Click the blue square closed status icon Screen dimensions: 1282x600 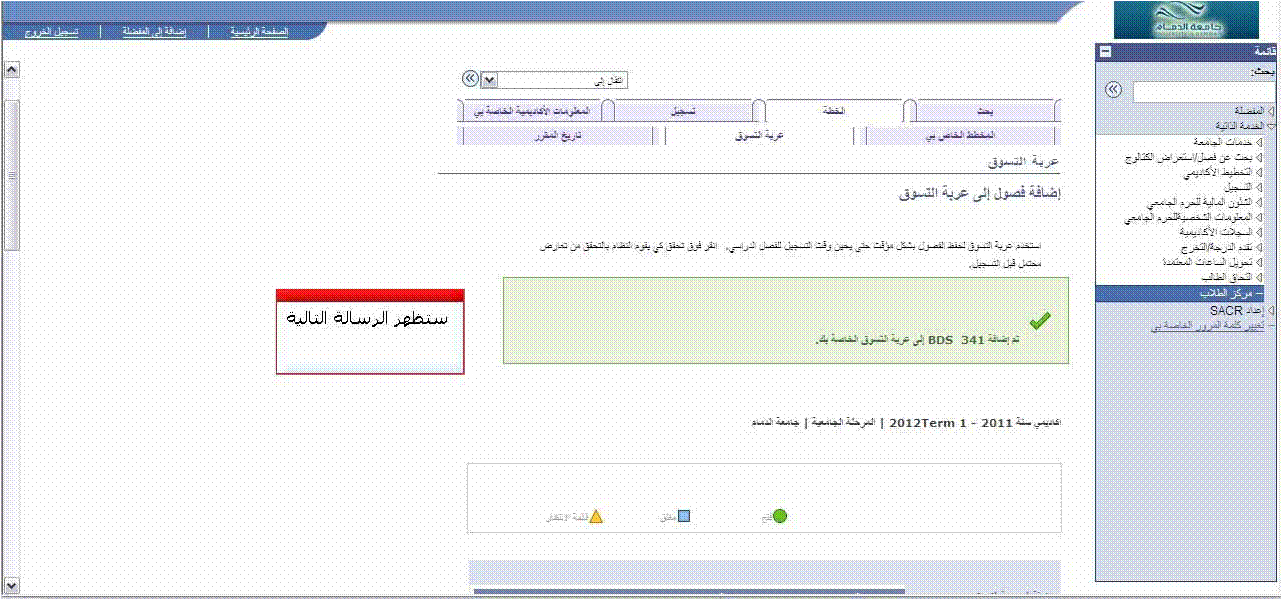pos(684,516)
